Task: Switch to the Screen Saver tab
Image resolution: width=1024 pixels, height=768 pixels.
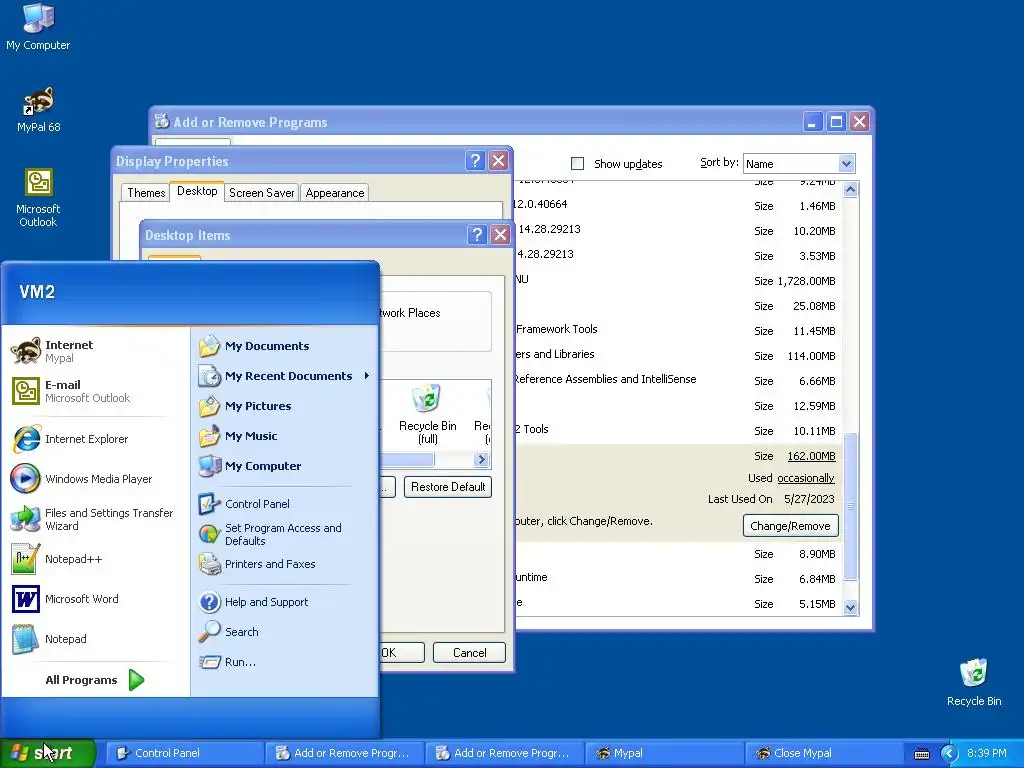Action: click(x=261, y=193)
